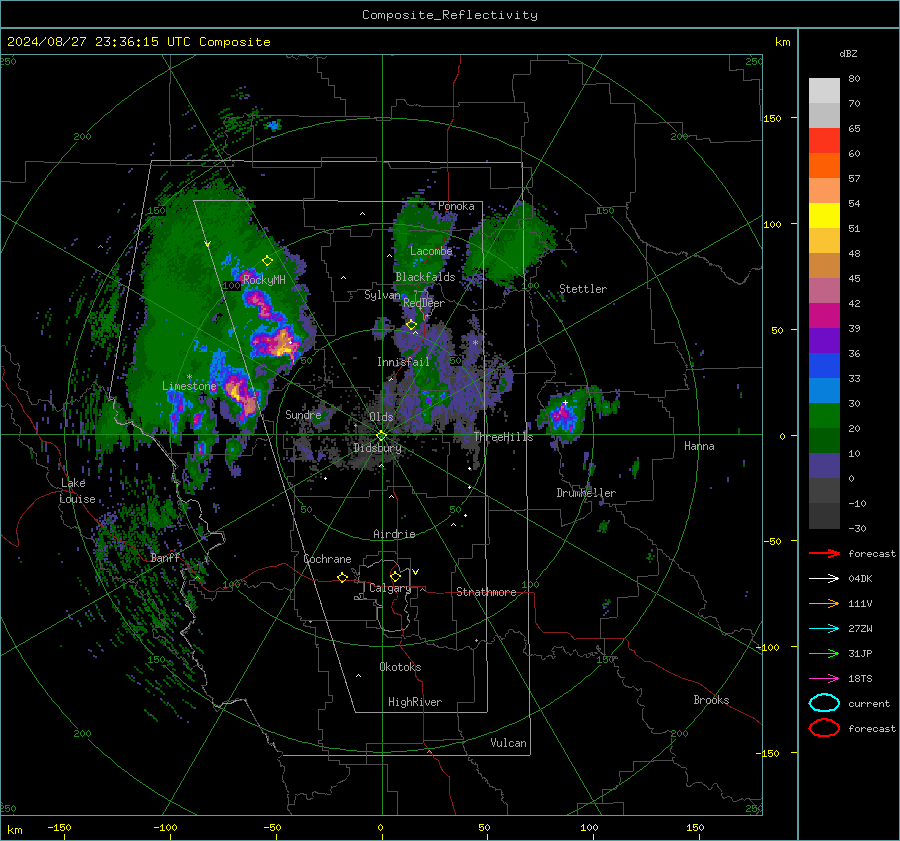Click the RedDeer city label
This screenshot has width=900, height=841.
(424, 303)
